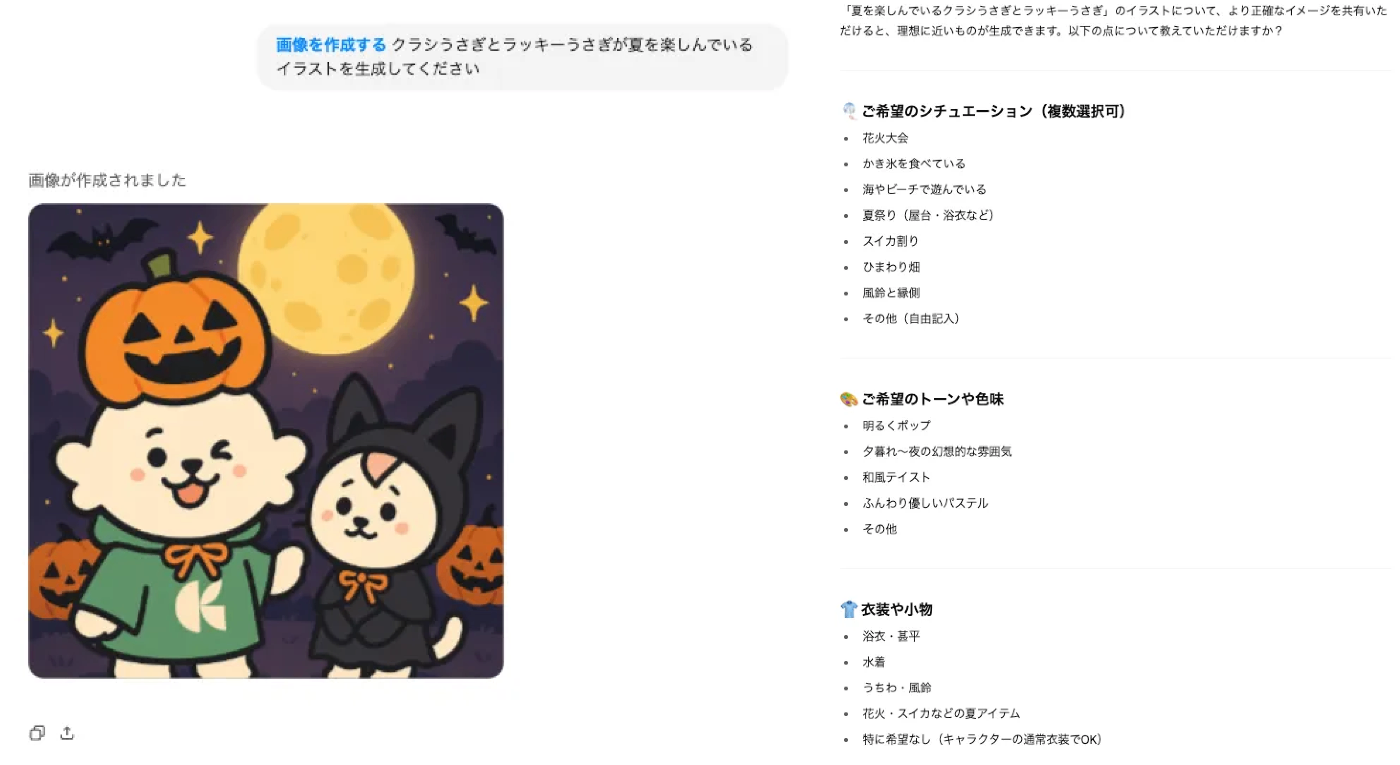Click the blue 画像を作成する label
This screenshot has height=765, width=1400.
tap(331, 45)
